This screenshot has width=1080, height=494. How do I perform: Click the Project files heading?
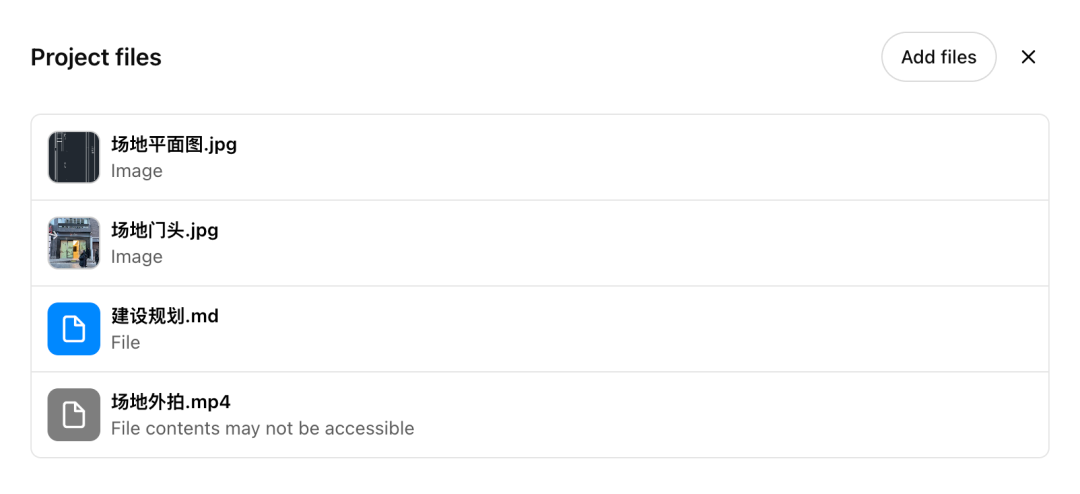[96, 57]
